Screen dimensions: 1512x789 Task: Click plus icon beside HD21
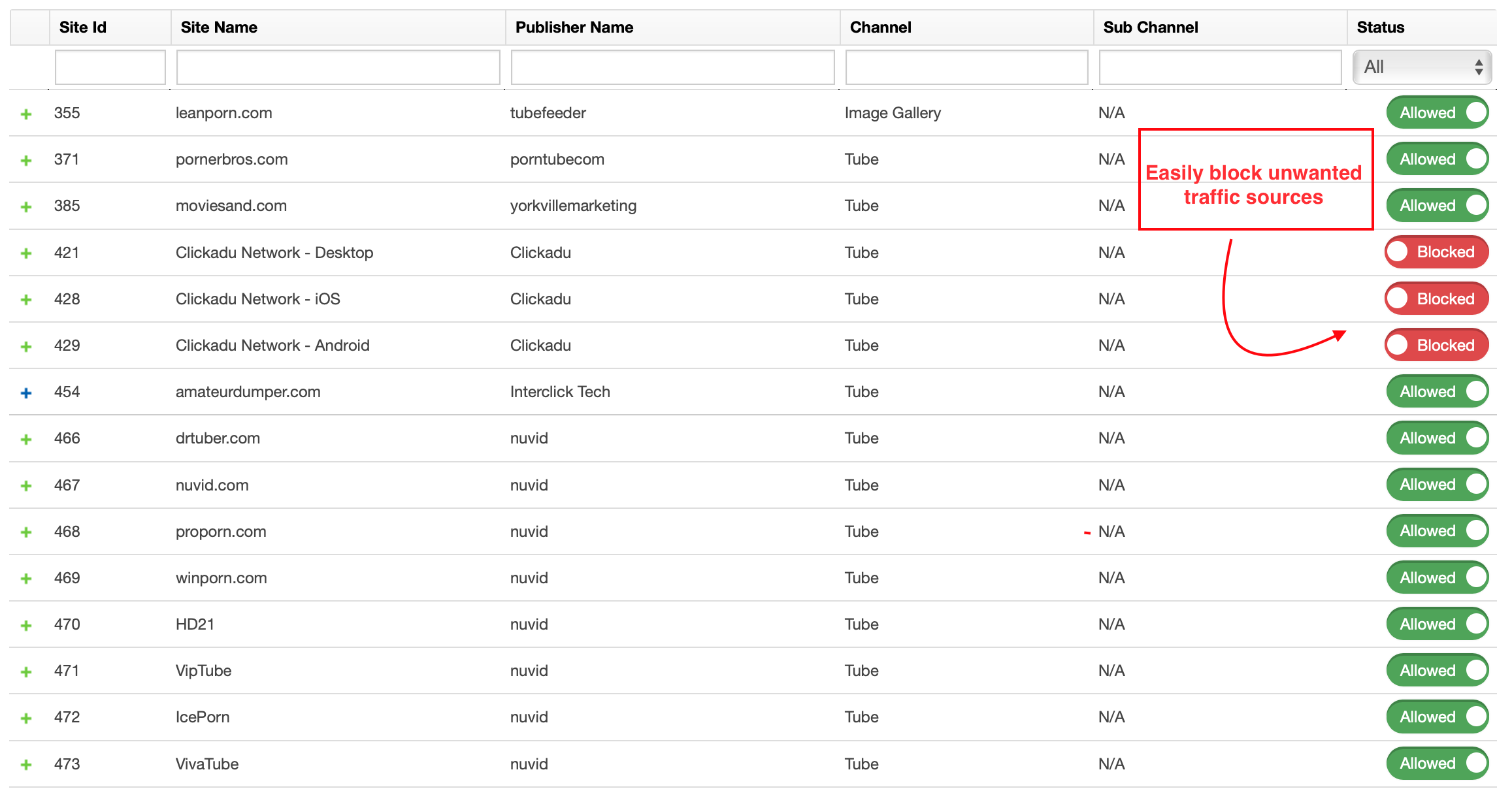pyautogui.click(x=26, y=626)
